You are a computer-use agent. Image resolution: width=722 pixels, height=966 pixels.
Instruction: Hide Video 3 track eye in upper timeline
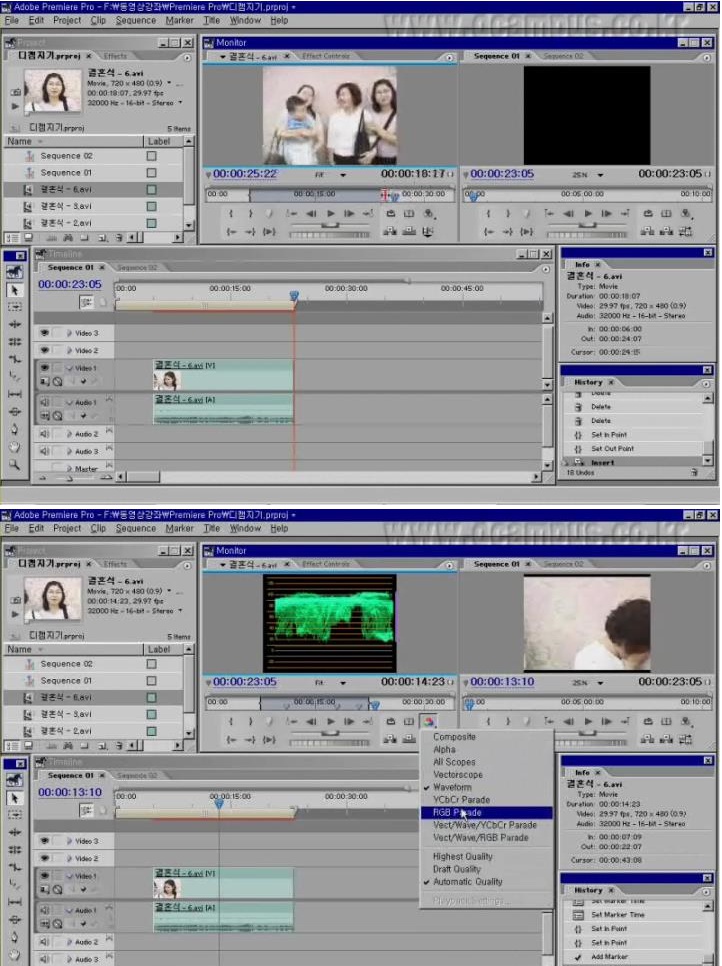coord(44,333)
